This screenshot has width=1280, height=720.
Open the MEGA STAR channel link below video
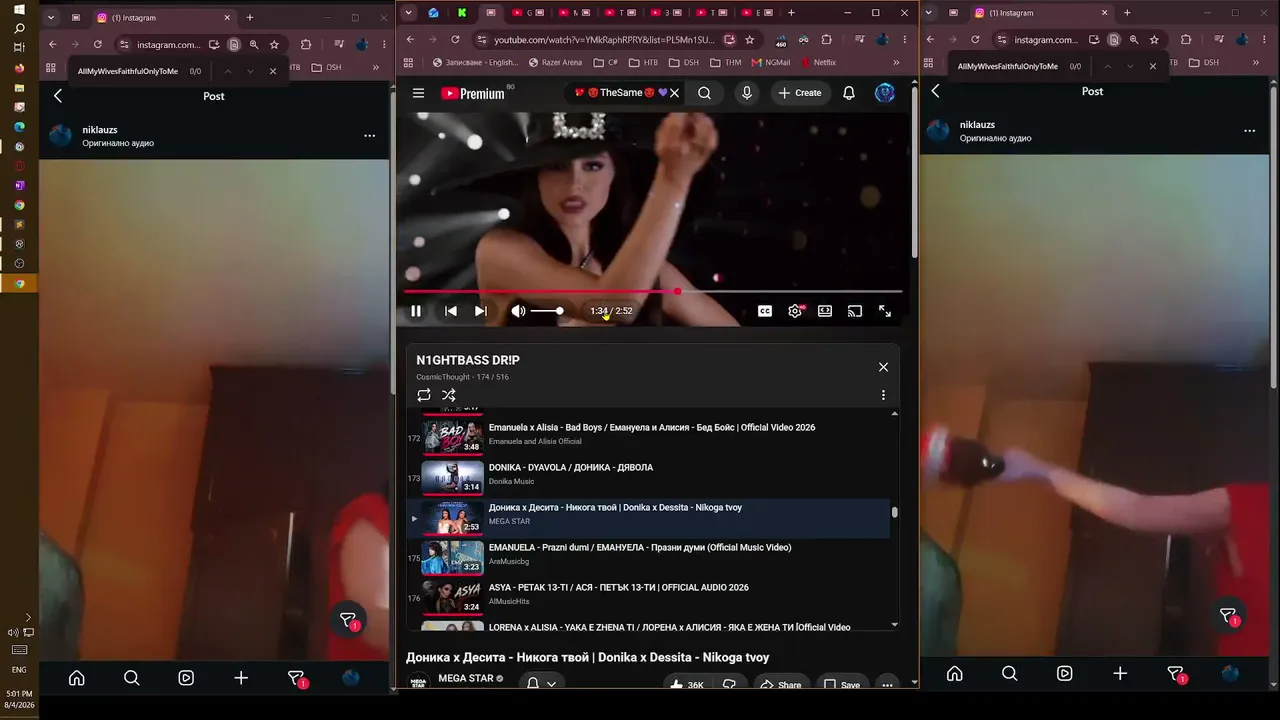click(466, 679)
